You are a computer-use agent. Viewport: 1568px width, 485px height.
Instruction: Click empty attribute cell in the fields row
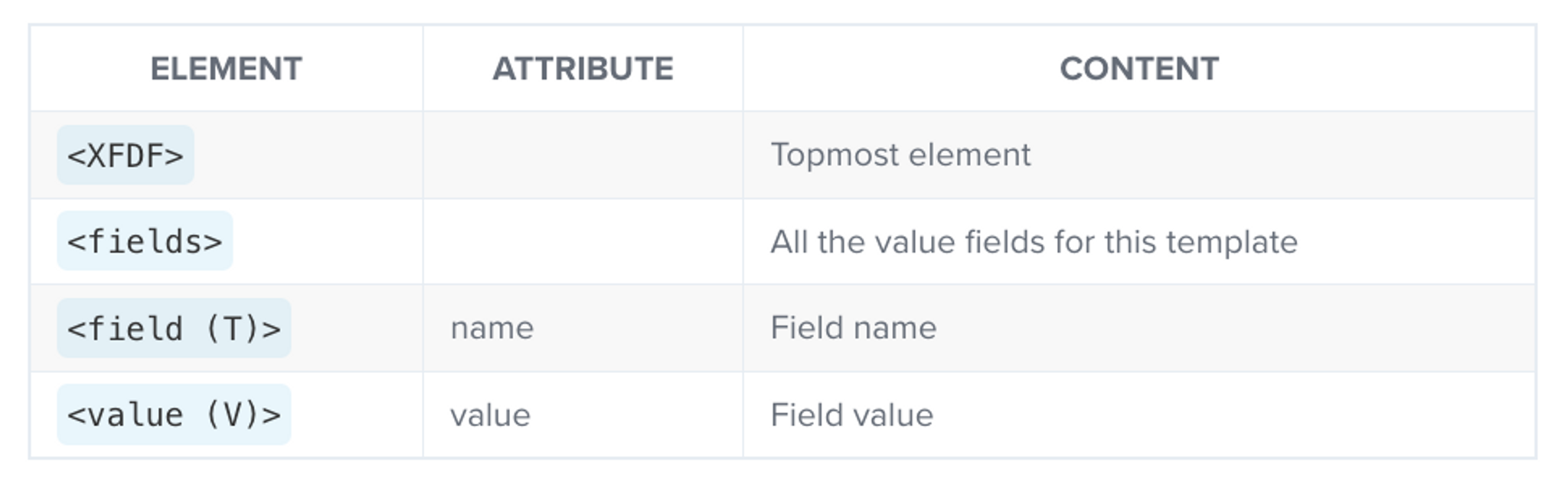[x=583, y=241]
